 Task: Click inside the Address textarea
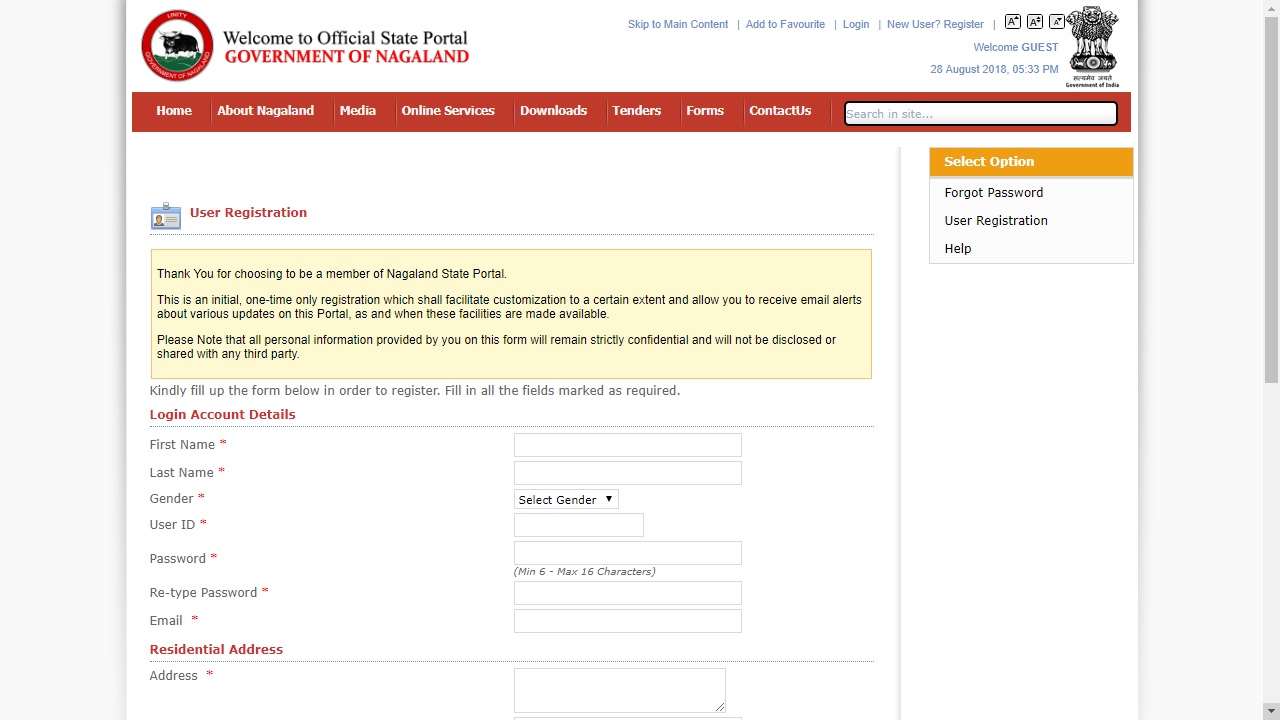[x=619, y=690]
